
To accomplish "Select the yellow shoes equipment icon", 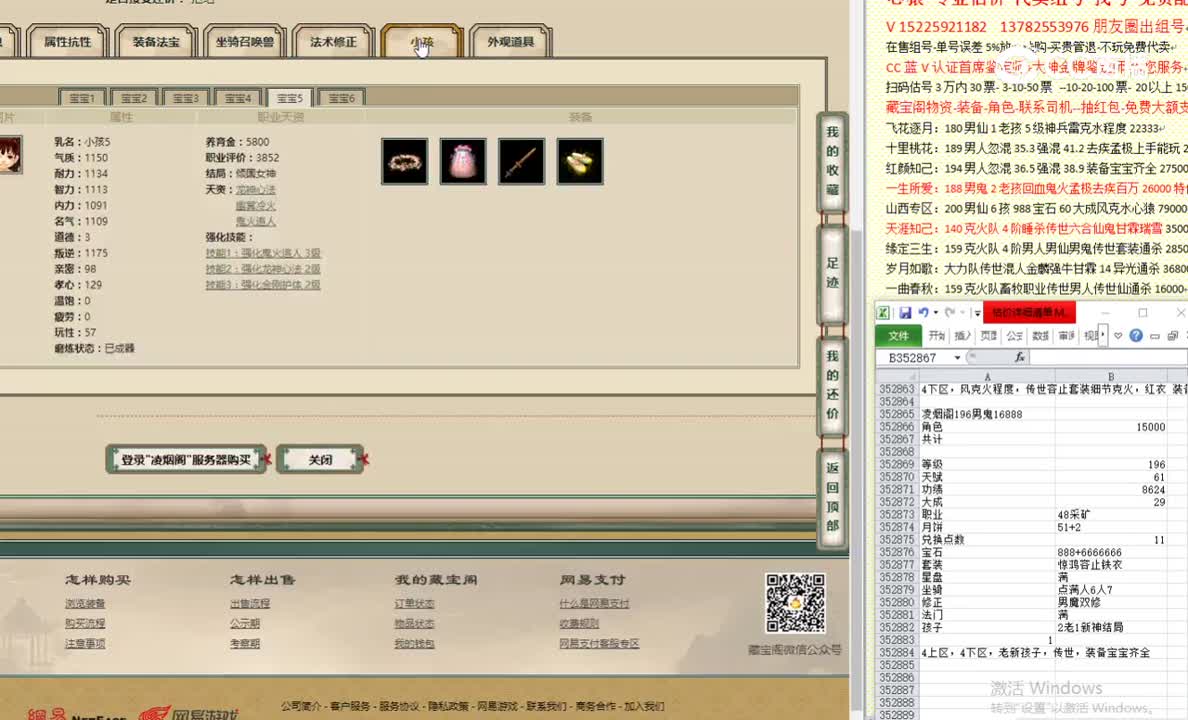I will 579,161.
